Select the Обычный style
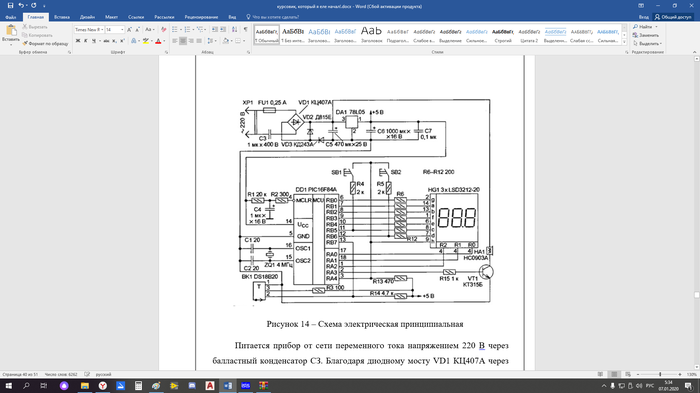The image size is (700, 393). tap(267, 34)
